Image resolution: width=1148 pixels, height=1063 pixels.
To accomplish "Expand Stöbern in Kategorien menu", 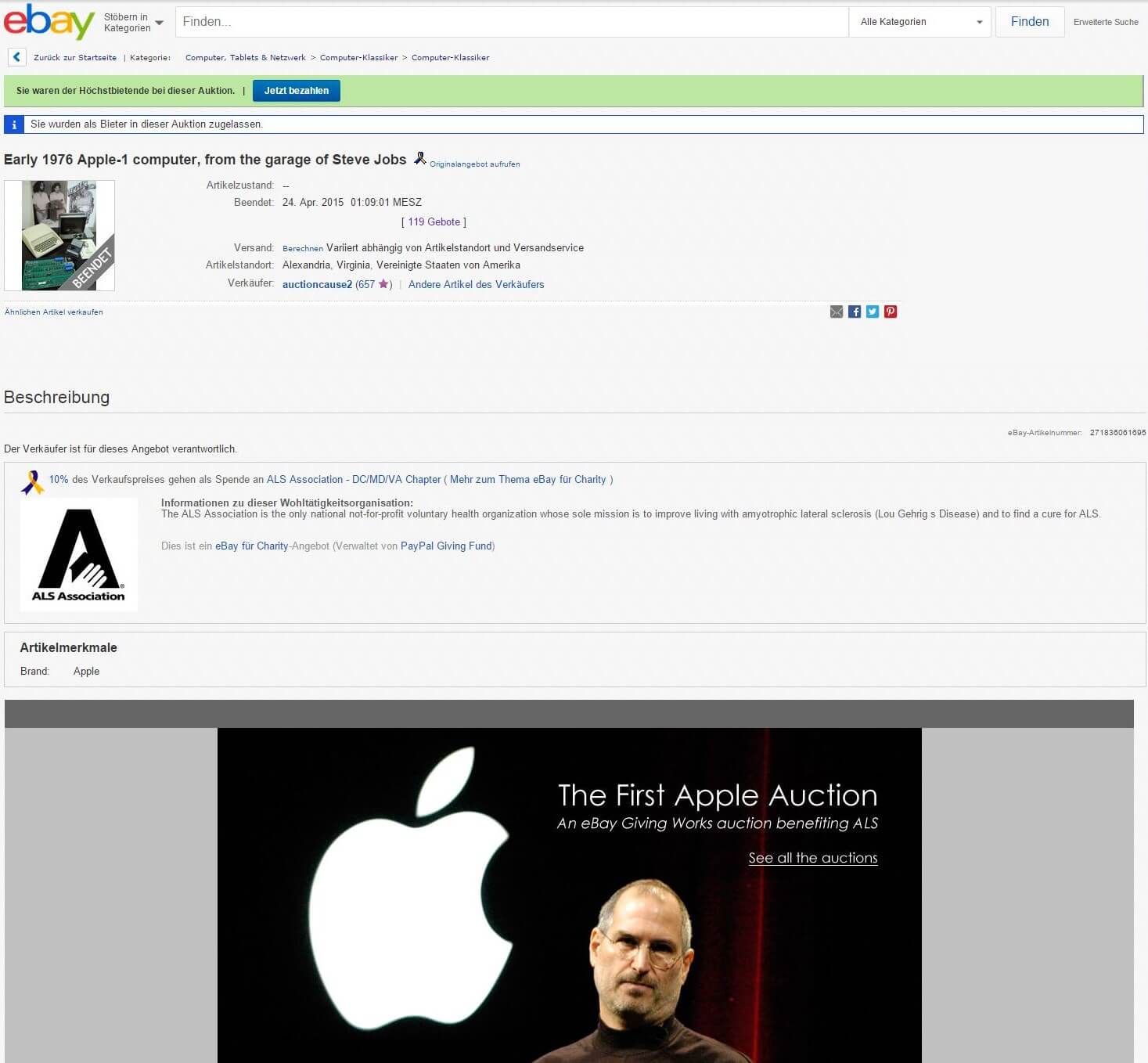I will tap(133, 22).
